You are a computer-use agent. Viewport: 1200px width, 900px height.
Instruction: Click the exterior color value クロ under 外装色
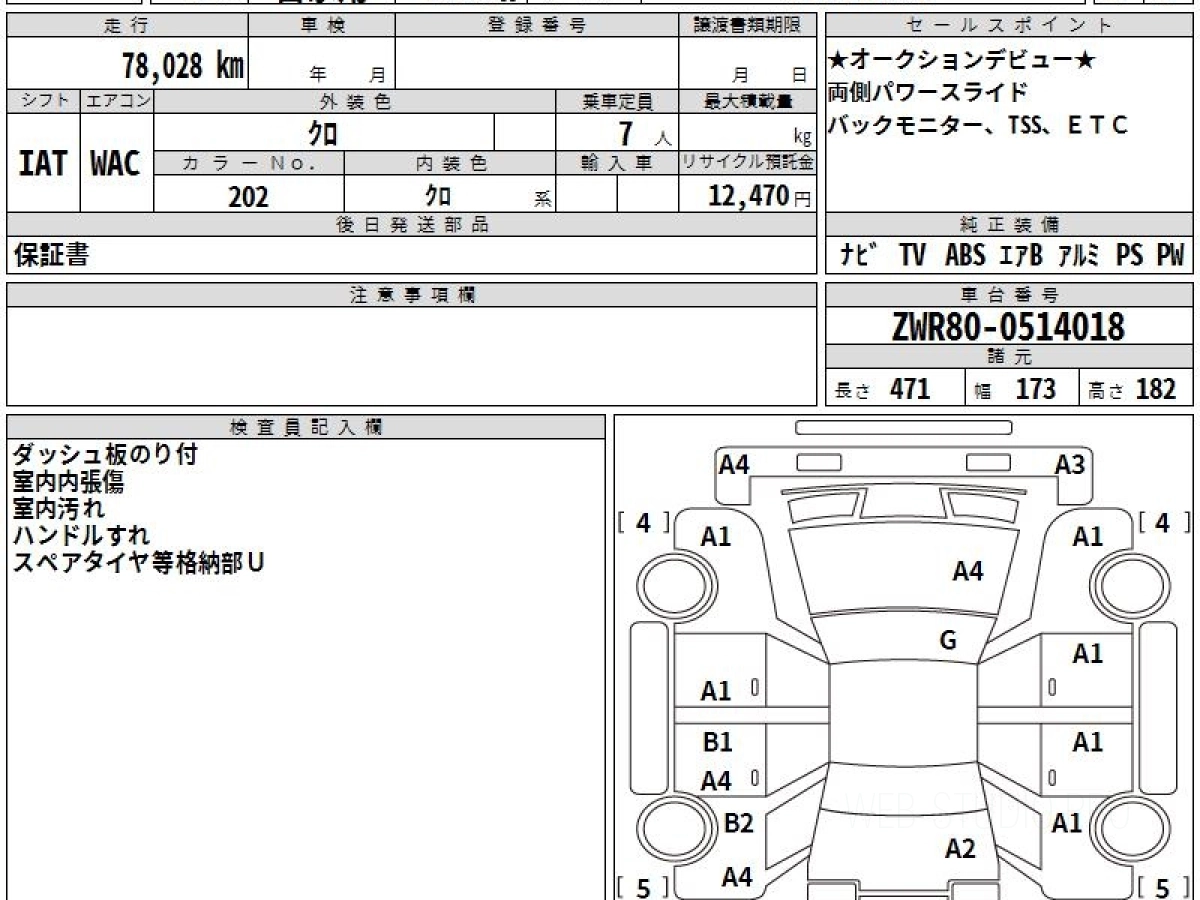[x=323, y=132]
